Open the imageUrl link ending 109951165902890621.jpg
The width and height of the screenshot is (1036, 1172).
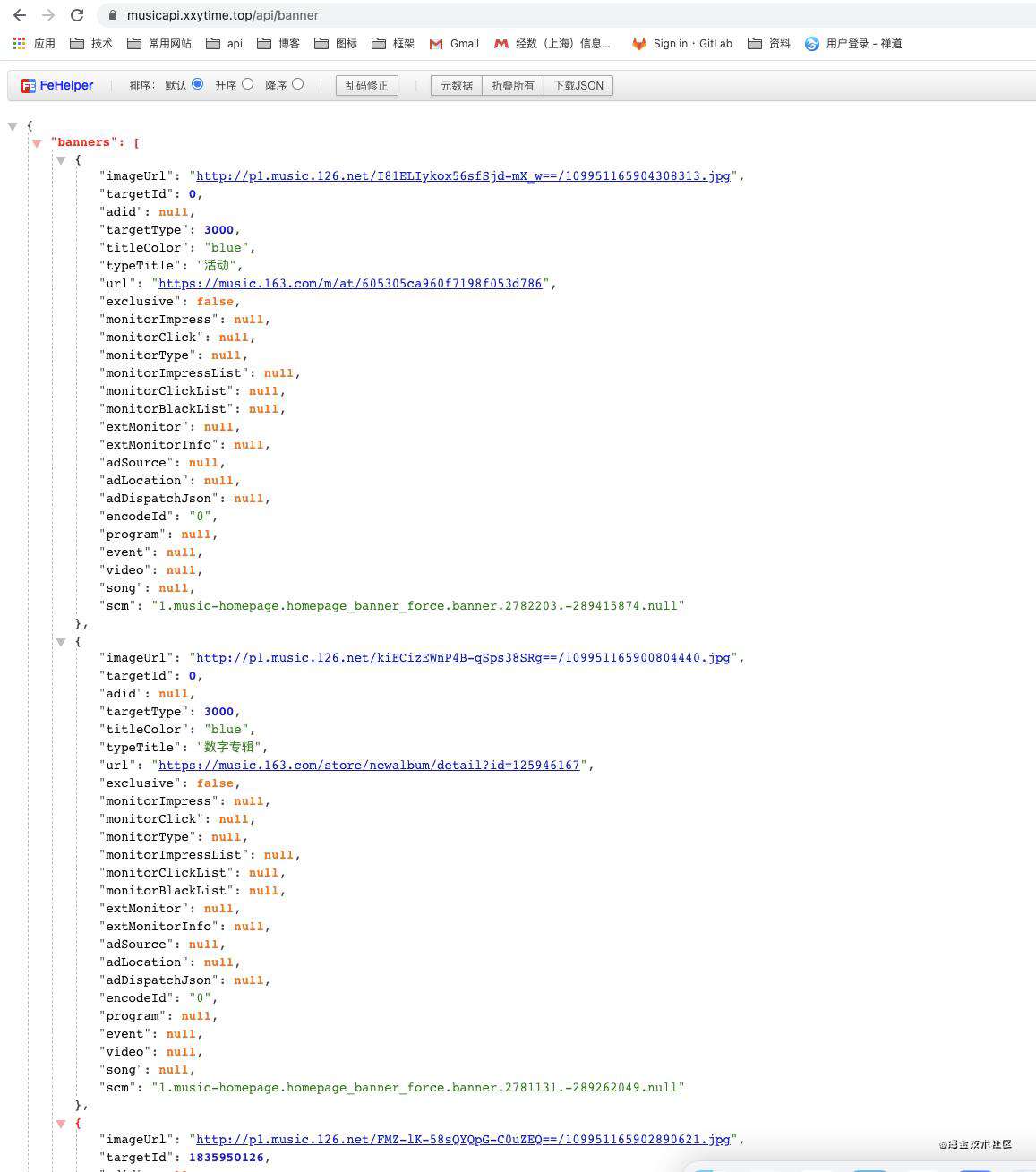463,1140
